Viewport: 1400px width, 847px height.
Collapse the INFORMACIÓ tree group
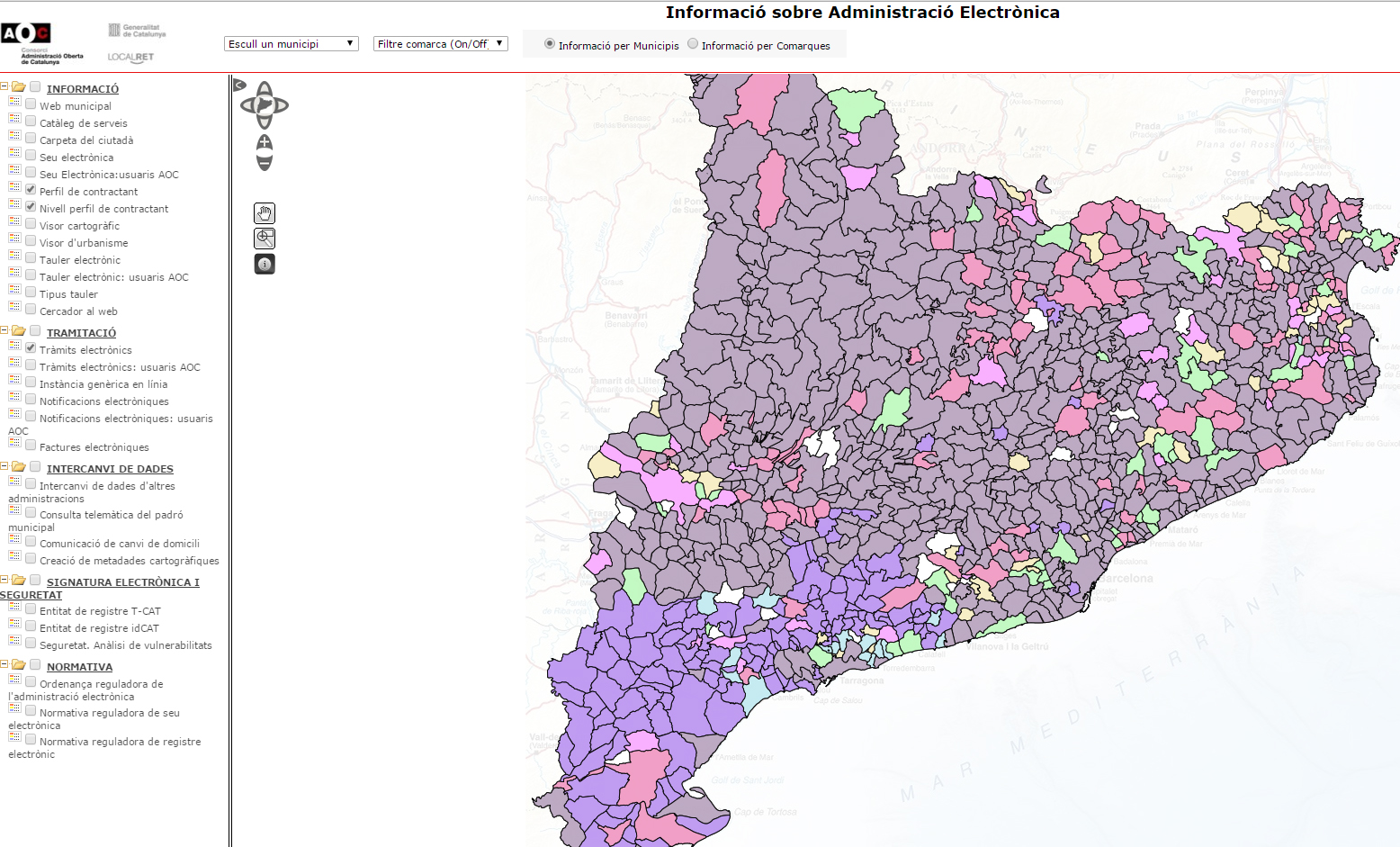pyautogui.click(x=4, y=87)
